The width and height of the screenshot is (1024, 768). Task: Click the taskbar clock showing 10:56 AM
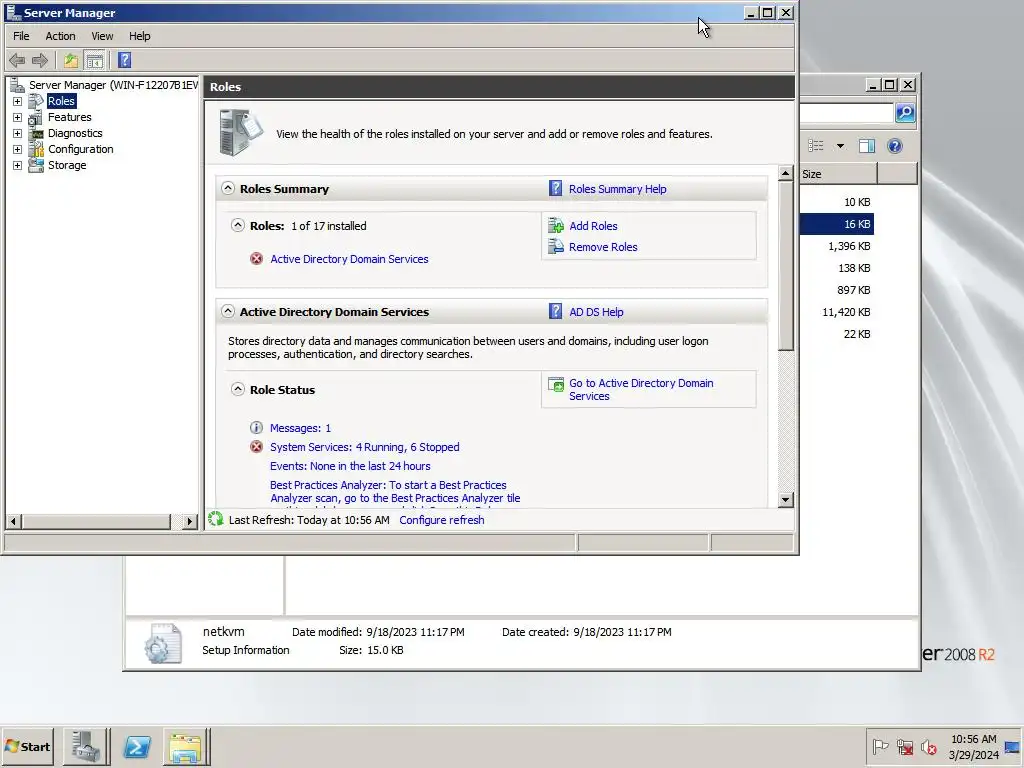tap(973, 746)
